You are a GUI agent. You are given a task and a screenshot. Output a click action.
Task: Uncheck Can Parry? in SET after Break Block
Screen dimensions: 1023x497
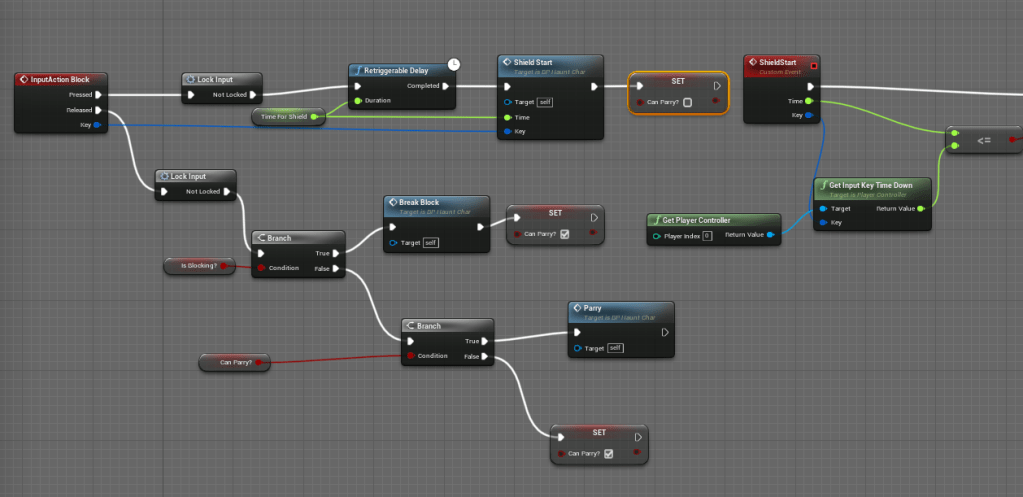tap(565, 234)
